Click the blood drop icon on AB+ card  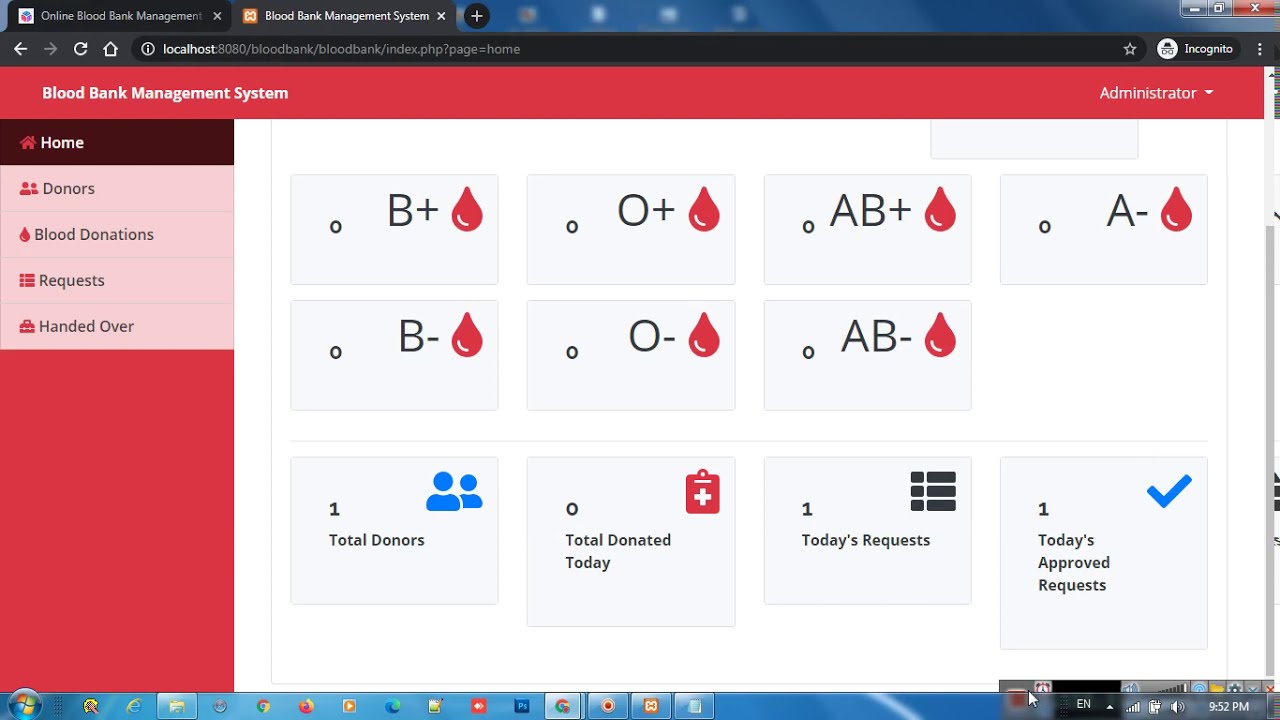[x=940, y=210]
